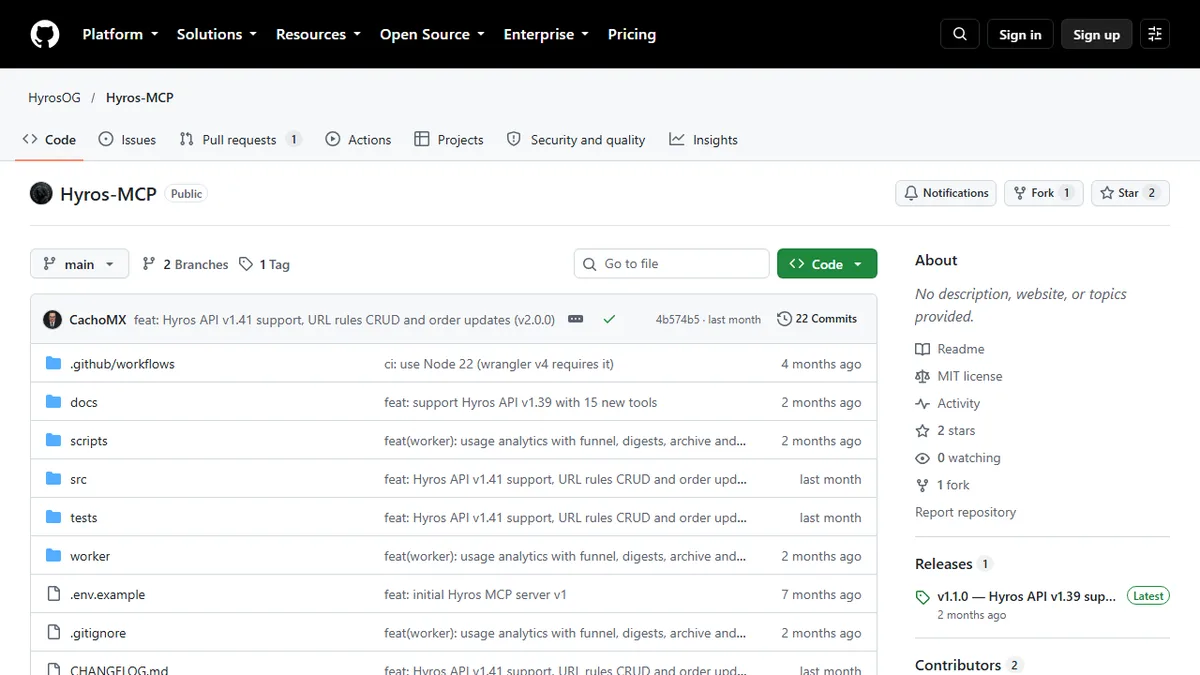Open the Pricing page link
The width and height of the screenshot is (1200, 675).
[x=632, y=34]
